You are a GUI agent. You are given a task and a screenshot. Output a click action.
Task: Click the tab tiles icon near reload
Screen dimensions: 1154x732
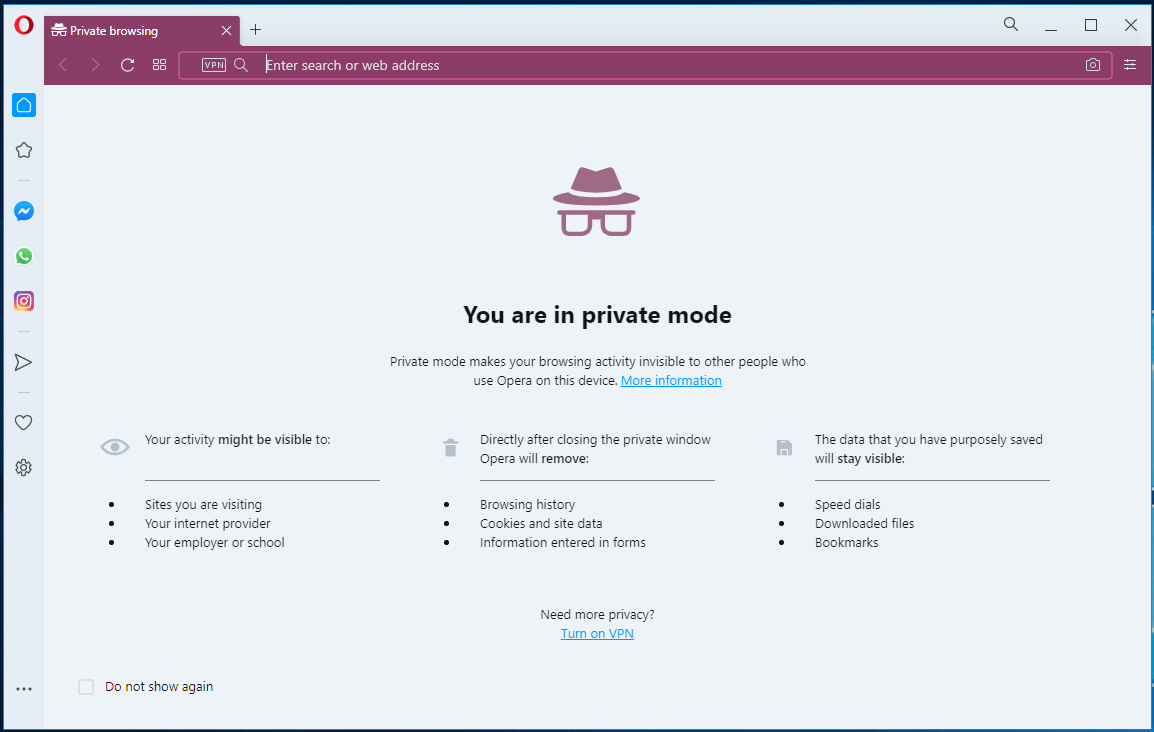tap(159, 64)
